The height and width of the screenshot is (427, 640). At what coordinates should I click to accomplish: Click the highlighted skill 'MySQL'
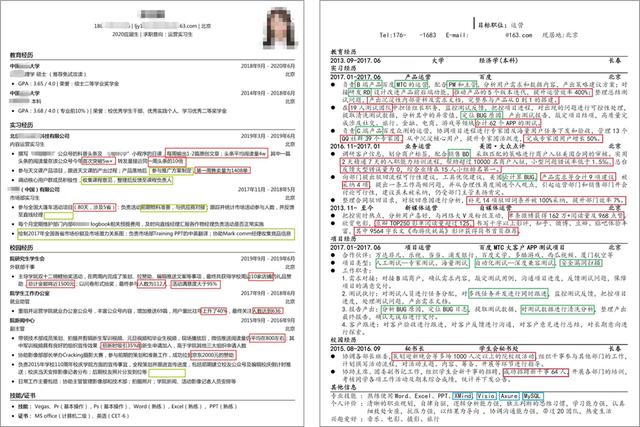533,396
